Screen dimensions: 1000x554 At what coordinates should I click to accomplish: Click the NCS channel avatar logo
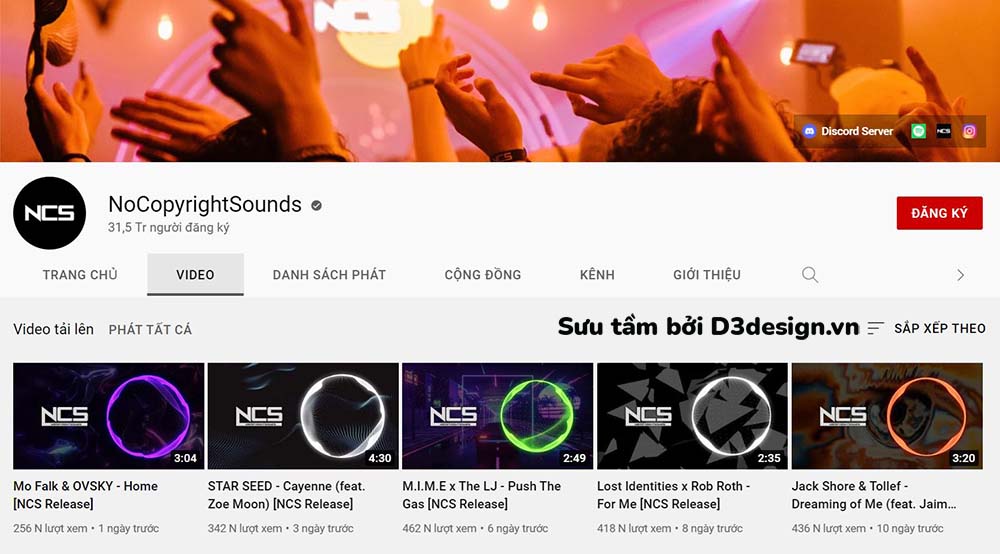coord(49,213)
